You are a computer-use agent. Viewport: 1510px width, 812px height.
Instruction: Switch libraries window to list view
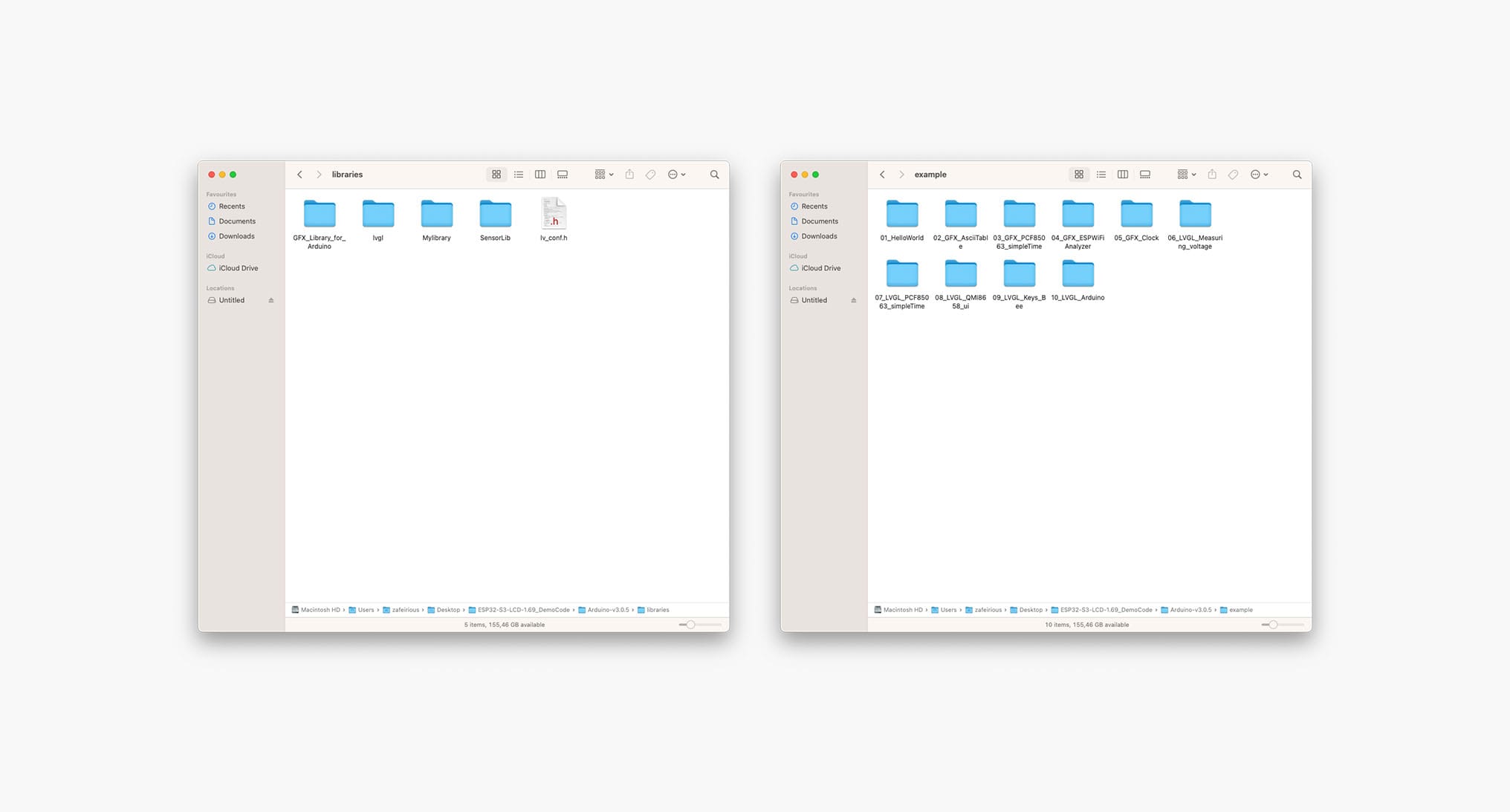coord(519,175)
